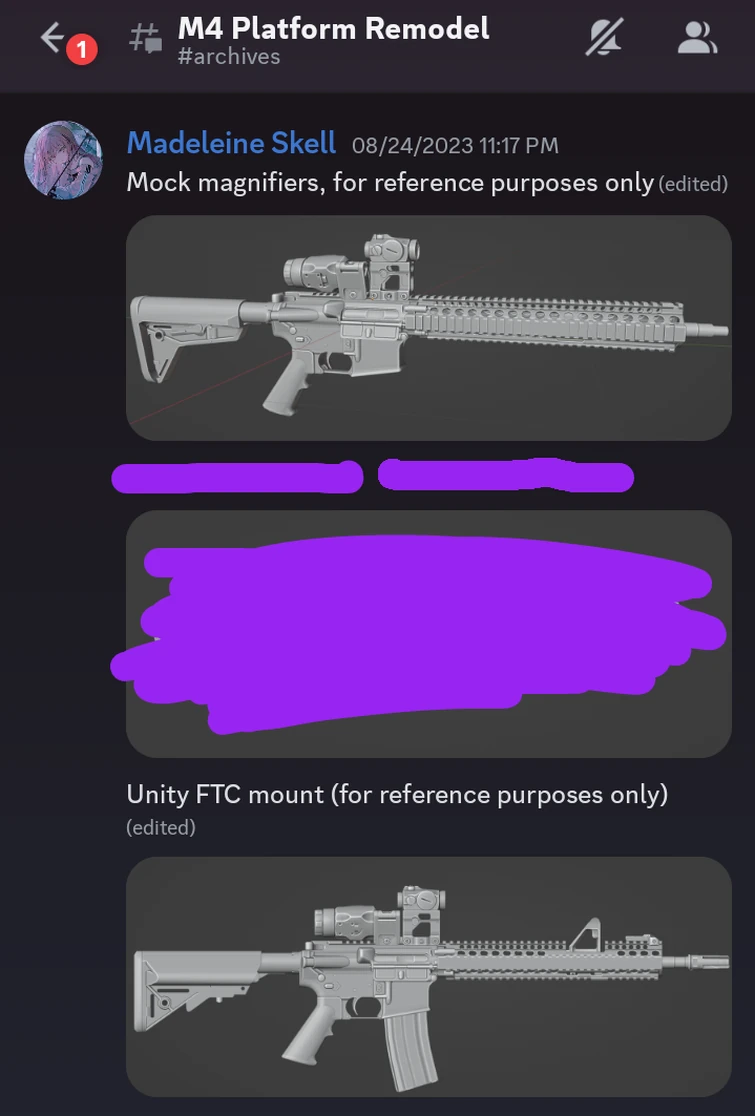This screenshot has height=1116, width=755.
Task: Click the thread hash icon beside the title
Action: coord(145,38)
